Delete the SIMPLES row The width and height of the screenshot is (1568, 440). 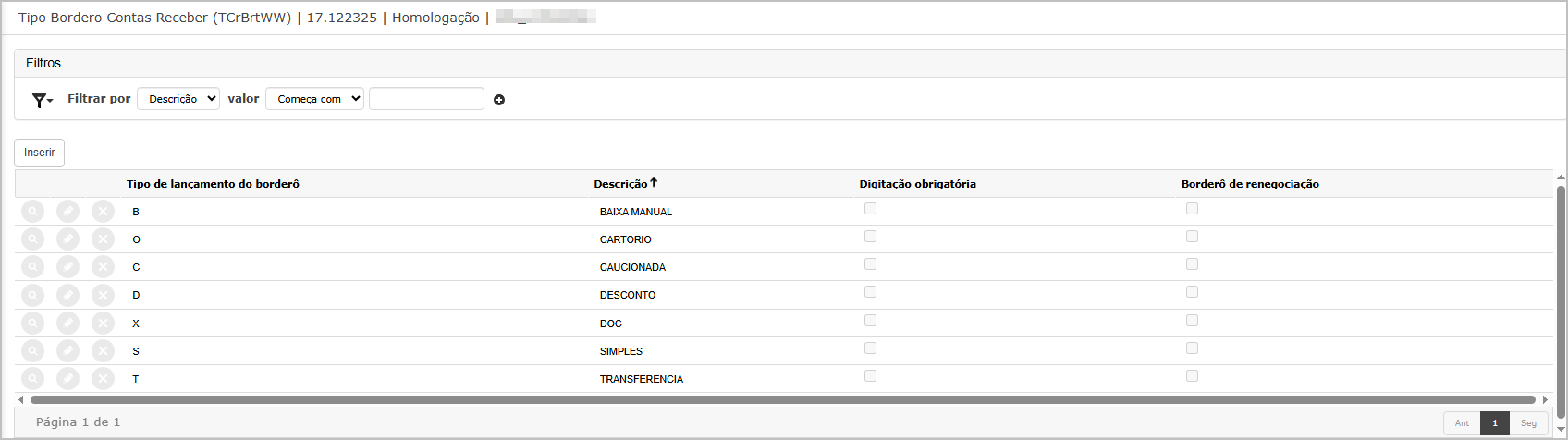coord(103,351)
